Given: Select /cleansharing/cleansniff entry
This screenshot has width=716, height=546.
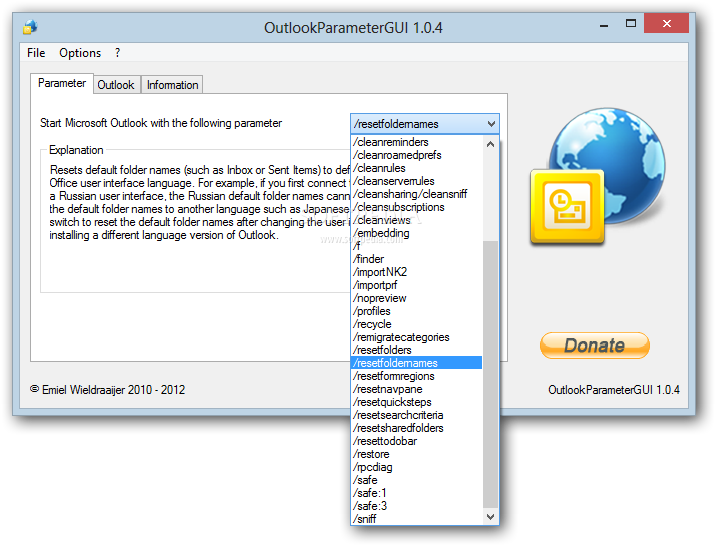Looking at the screenshot, I should [x=416, y=194].
